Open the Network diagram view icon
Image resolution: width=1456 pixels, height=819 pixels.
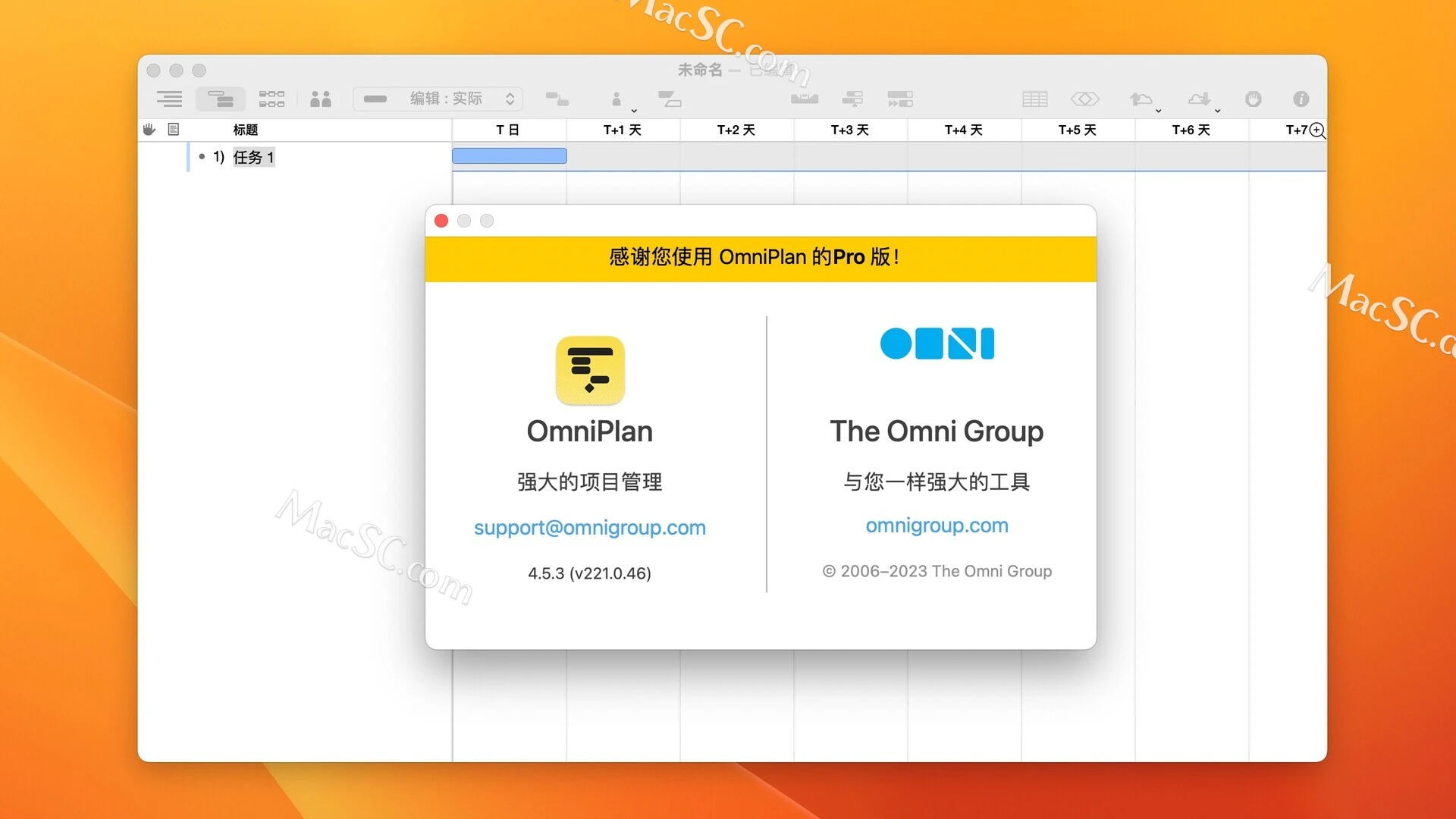271,99
